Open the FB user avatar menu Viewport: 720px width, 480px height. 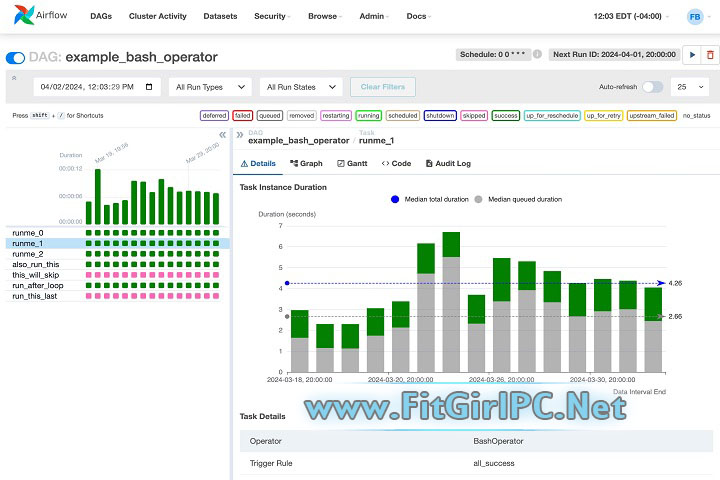[x=694, y=17]
